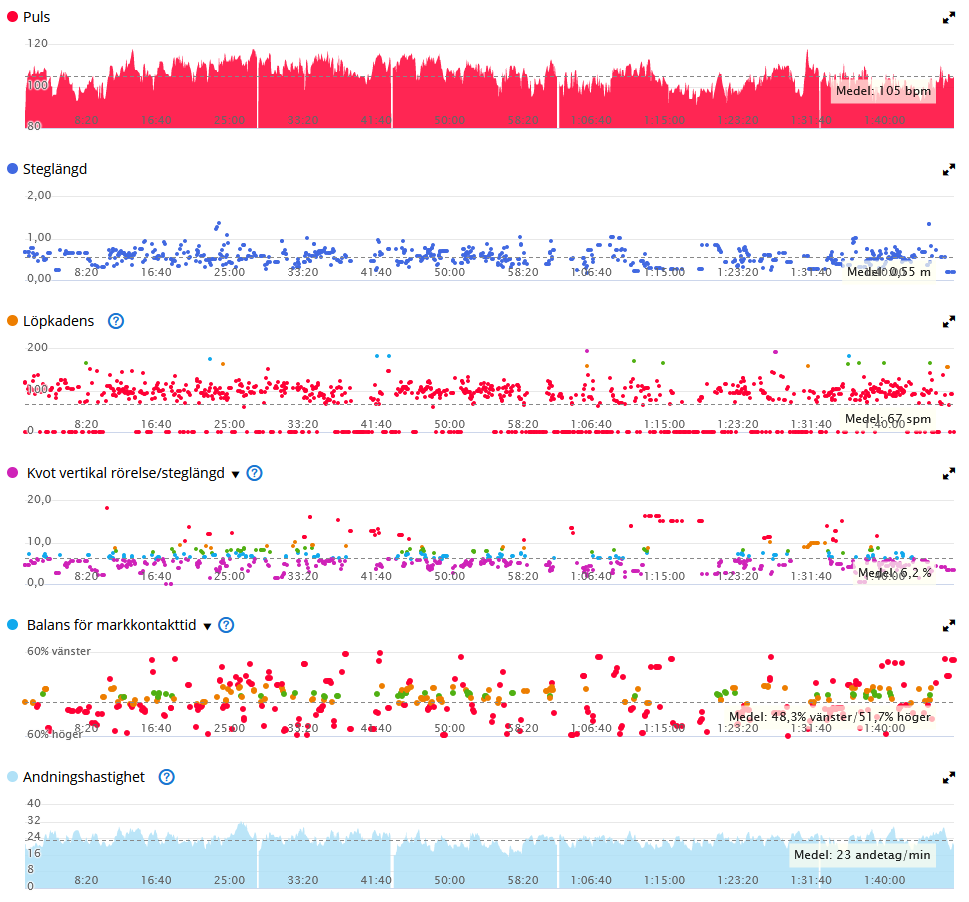Click the 'Medel: 67 spm' average label

click(887, 419)
